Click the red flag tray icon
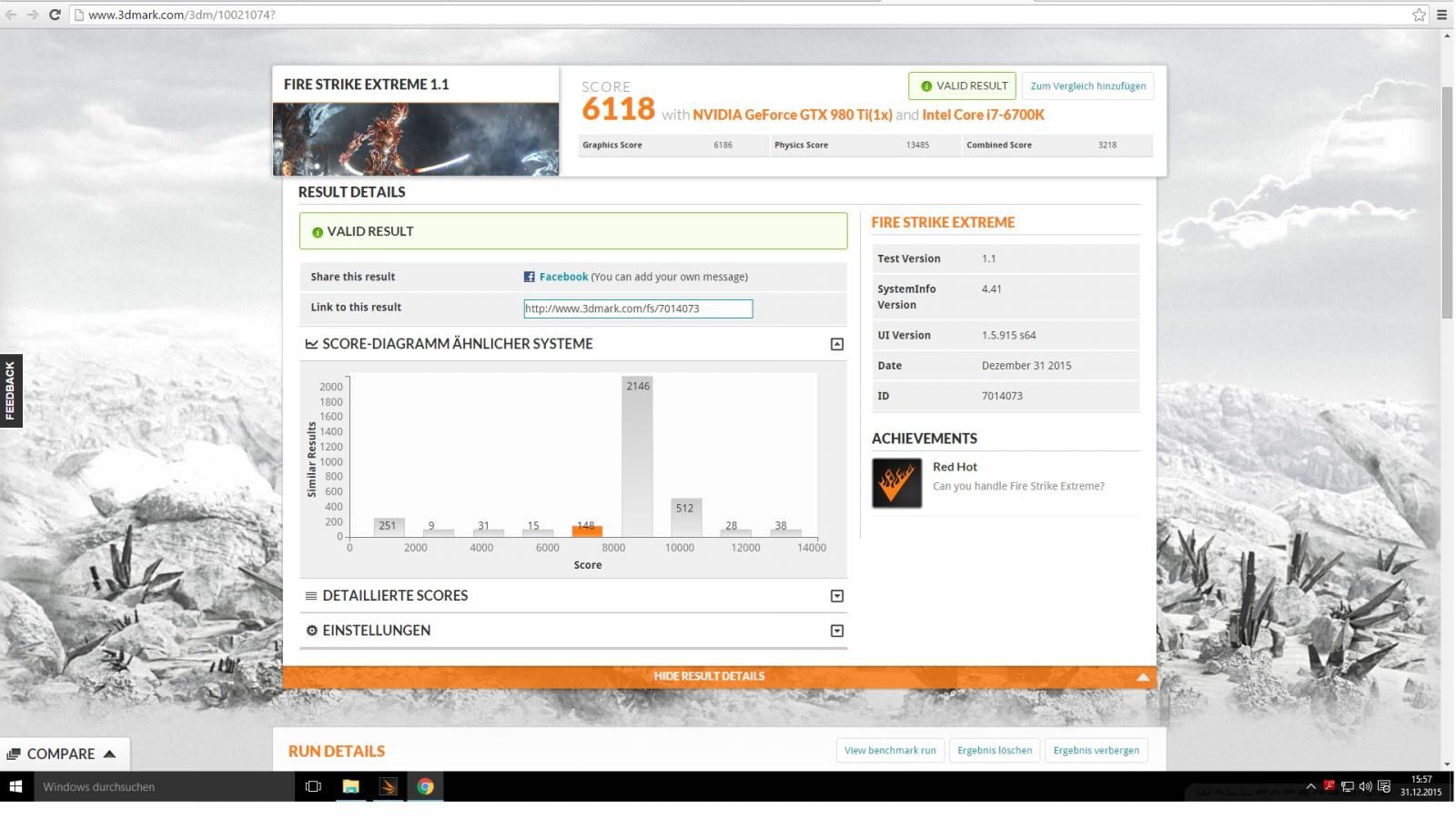 pos(1329,786)
